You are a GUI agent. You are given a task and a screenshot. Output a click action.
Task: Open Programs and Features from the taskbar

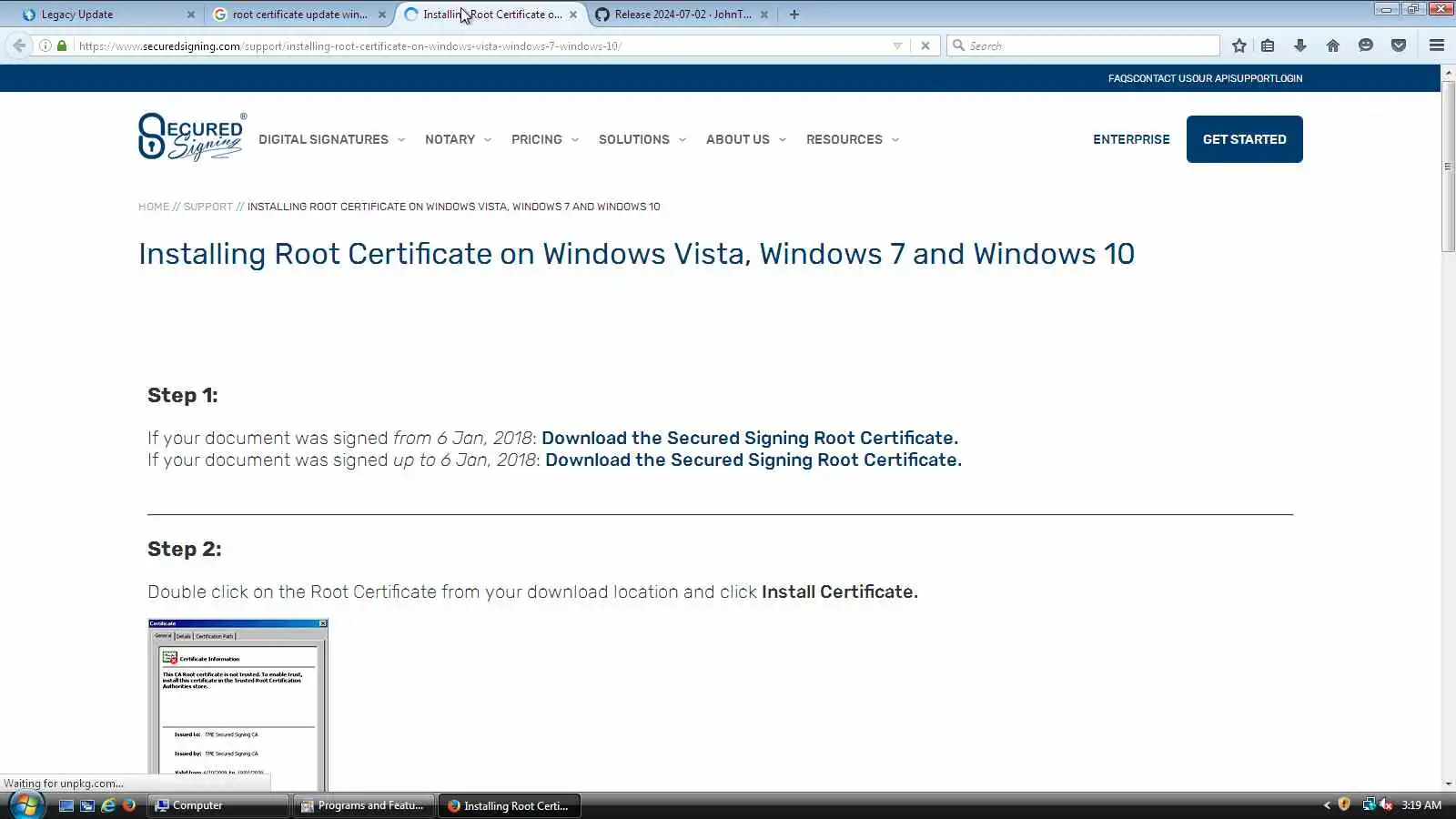tap(364, 805)
